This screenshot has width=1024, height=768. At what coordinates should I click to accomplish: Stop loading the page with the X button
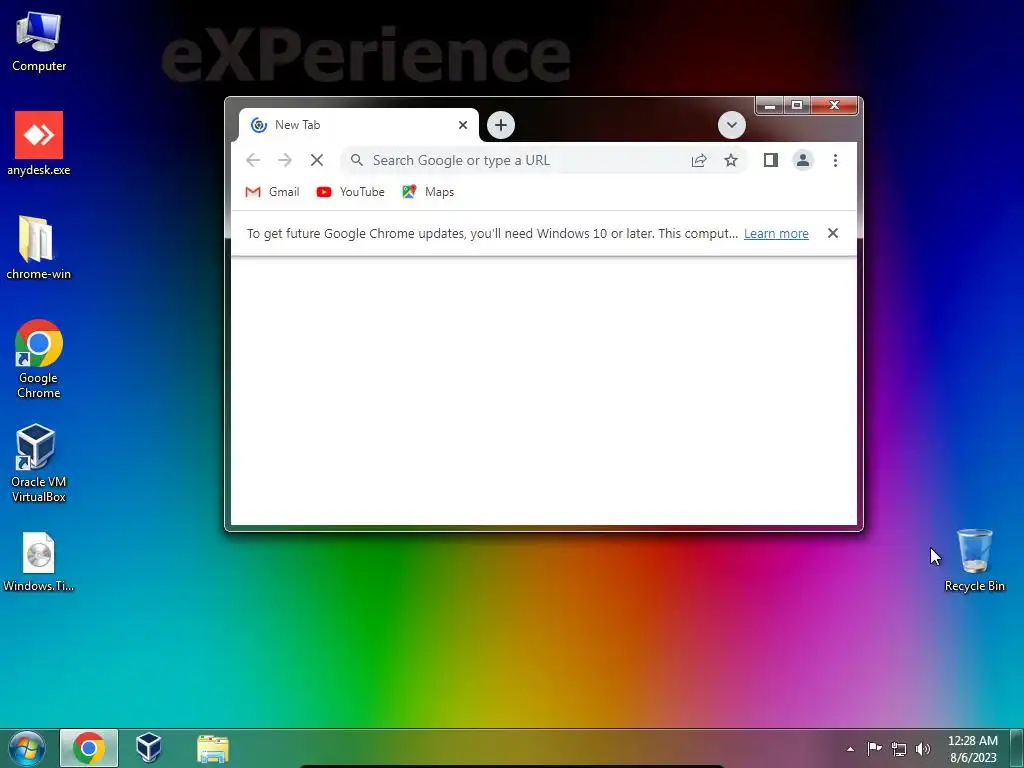click(x=317, y=160)
